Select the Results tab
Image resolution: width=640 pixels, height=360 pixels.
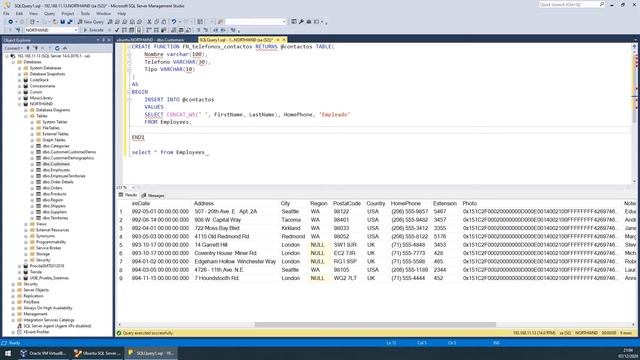pos(128,195)
